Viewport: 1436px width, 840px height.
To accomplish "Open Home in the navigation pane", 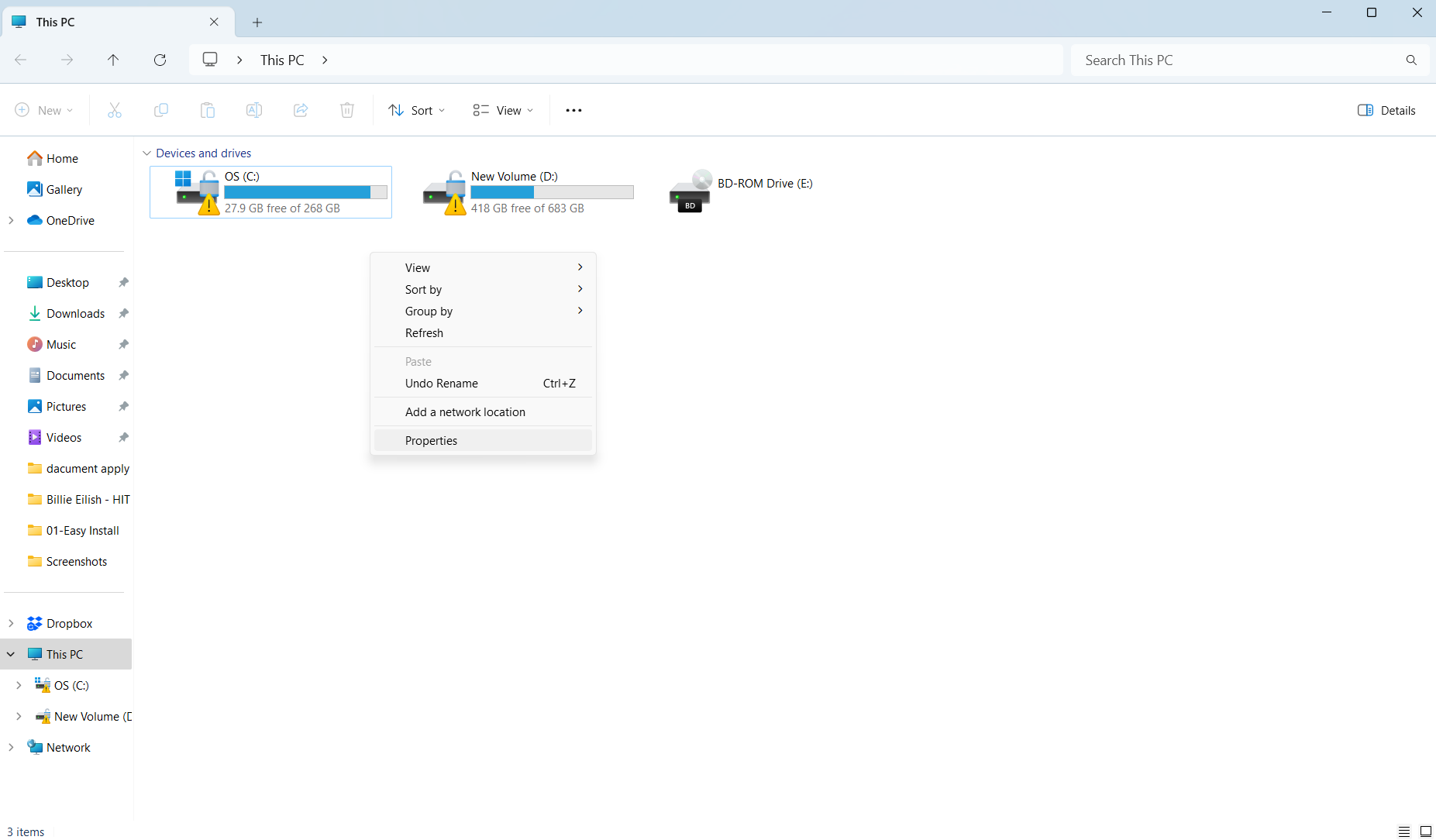I will point(62,159).
